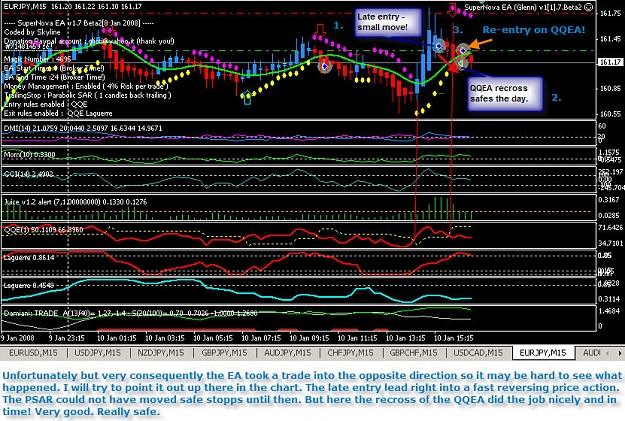This screenshot has width=625, height=421.
Task: Click the SuperNova EA (Glenn) label
Action: (x=524, y=7)
